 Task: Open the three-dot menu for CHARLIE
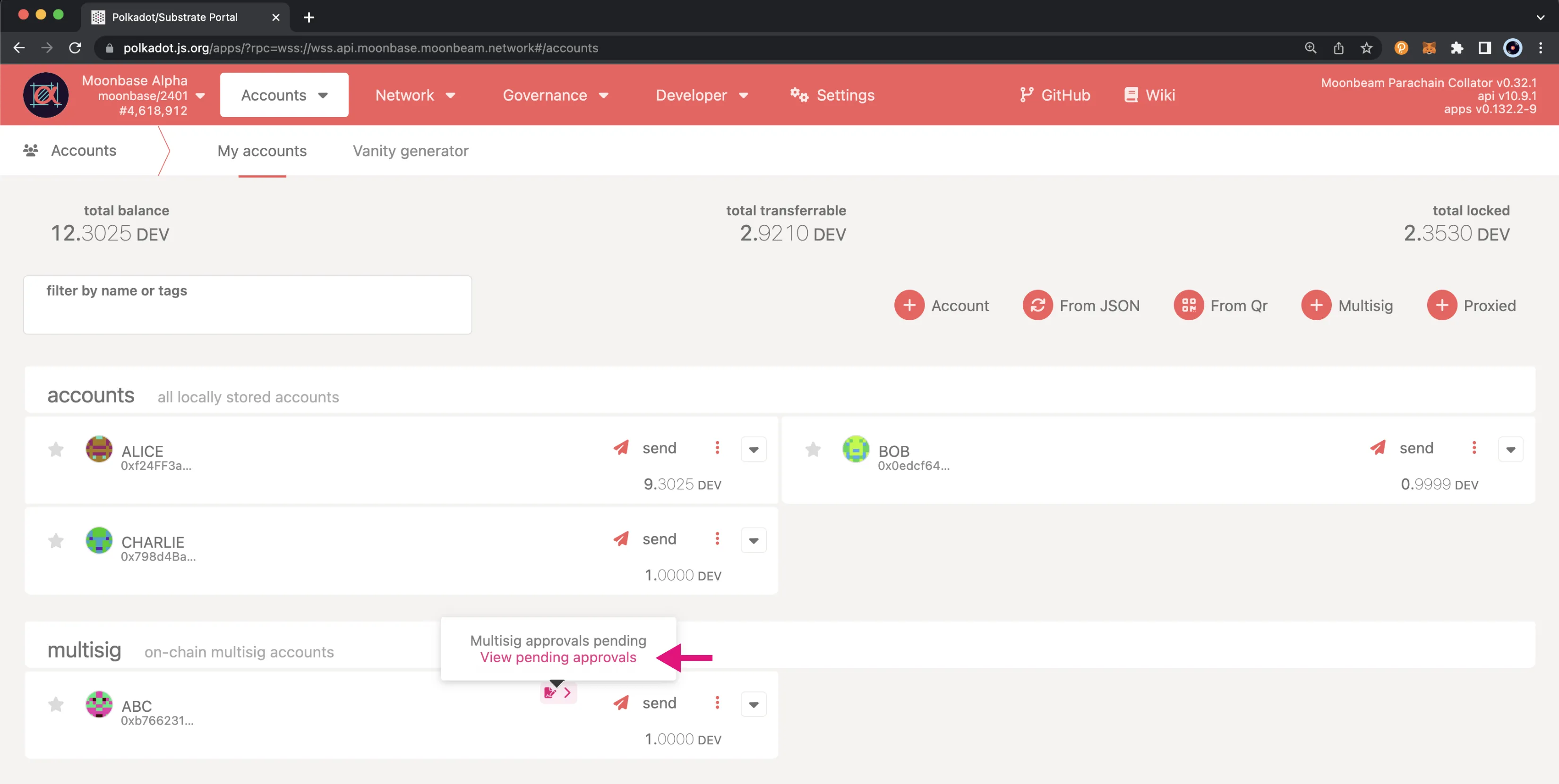[x=718, y=538]
